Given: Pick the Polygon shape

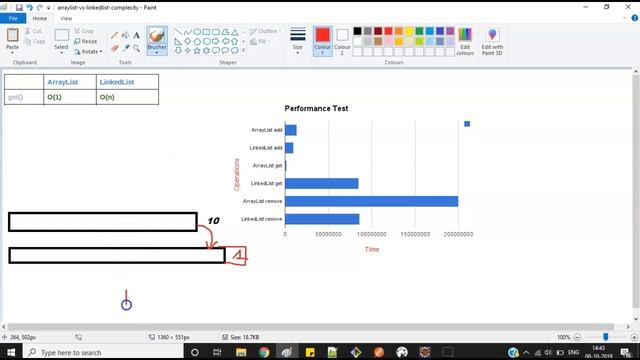Looking at the screenshot, I should point(225,32).
